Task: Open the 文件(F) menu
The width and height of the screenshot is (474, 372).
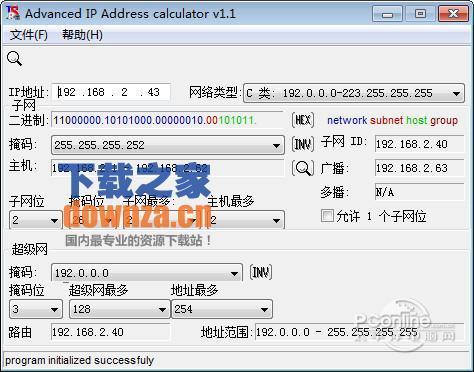Action: 28,35
